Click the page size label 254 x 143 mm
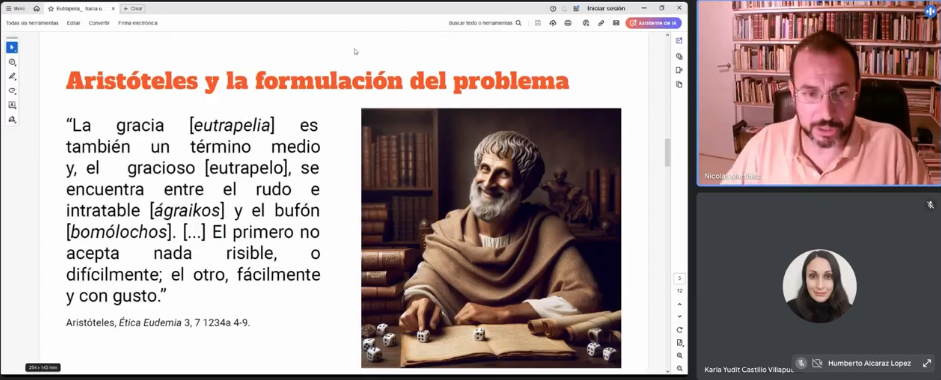 tap(43, 367)
